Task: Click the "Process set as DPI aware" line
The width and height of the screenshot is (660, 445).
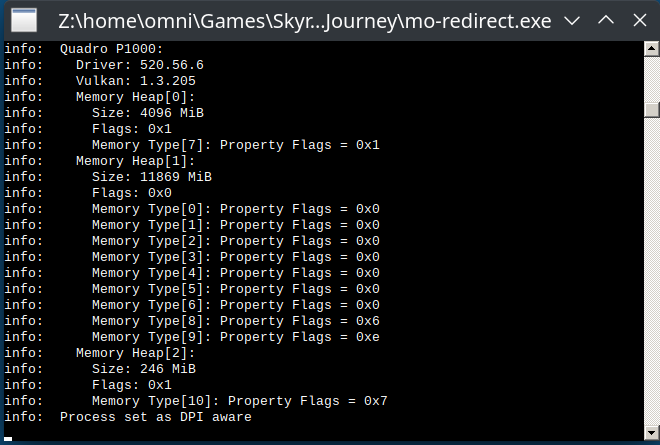Action: point(155,417)
